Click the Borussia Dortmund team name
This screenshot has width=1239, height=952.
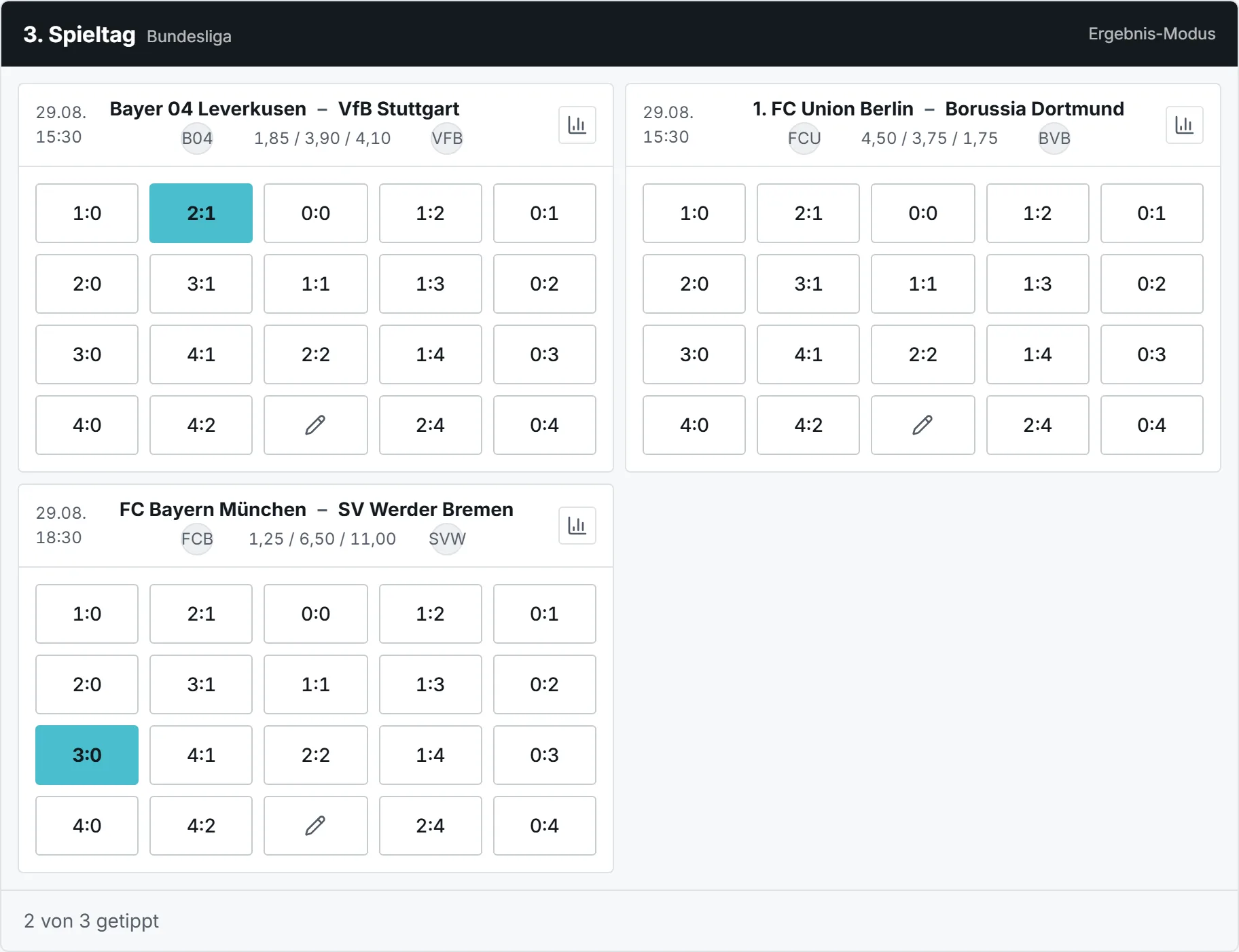click(x=1035, y=109)
